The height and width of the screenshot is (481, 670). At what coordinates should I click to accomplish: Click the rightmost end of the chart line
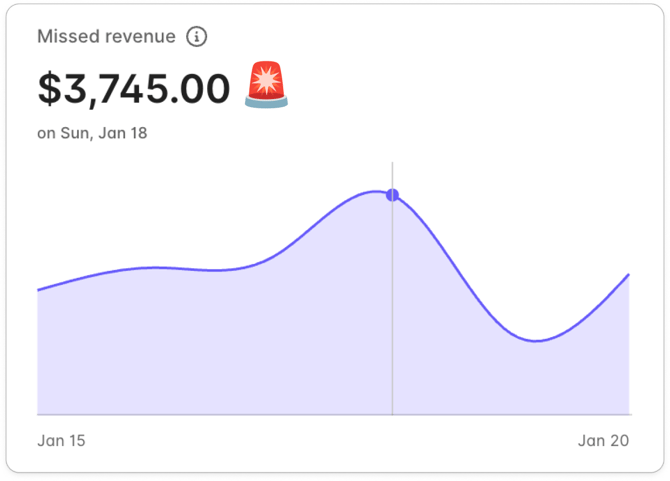pyautogui.click(x=628, y=274)
